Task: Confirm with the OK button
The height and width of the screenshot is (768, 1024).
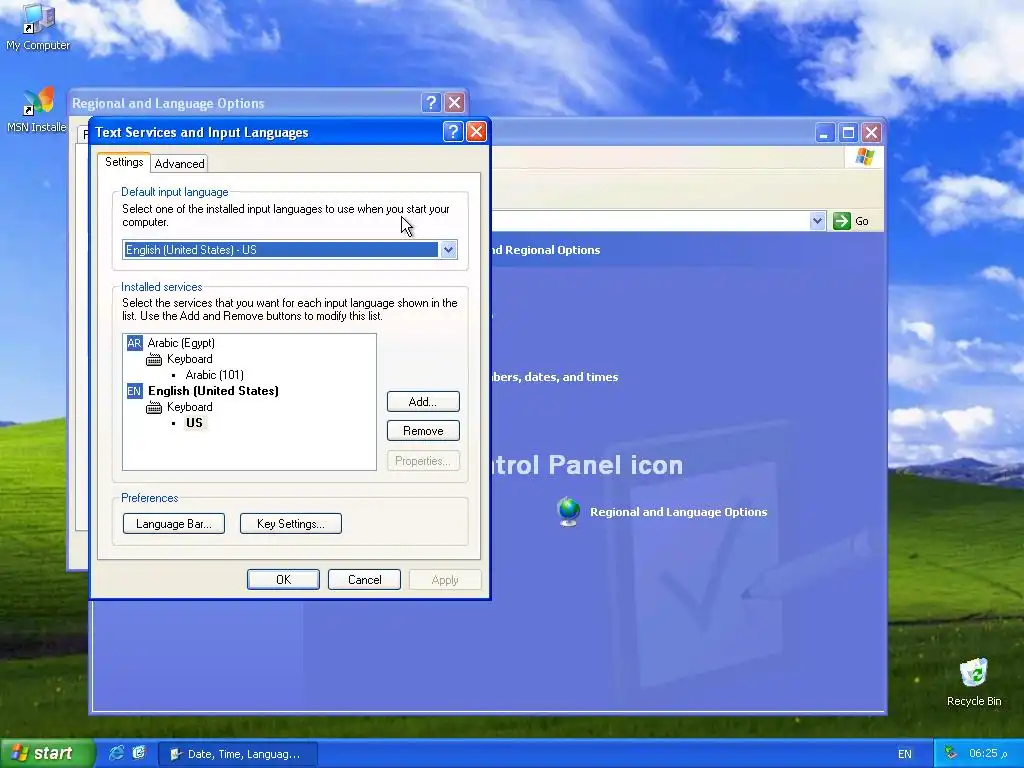Action: 283,580
